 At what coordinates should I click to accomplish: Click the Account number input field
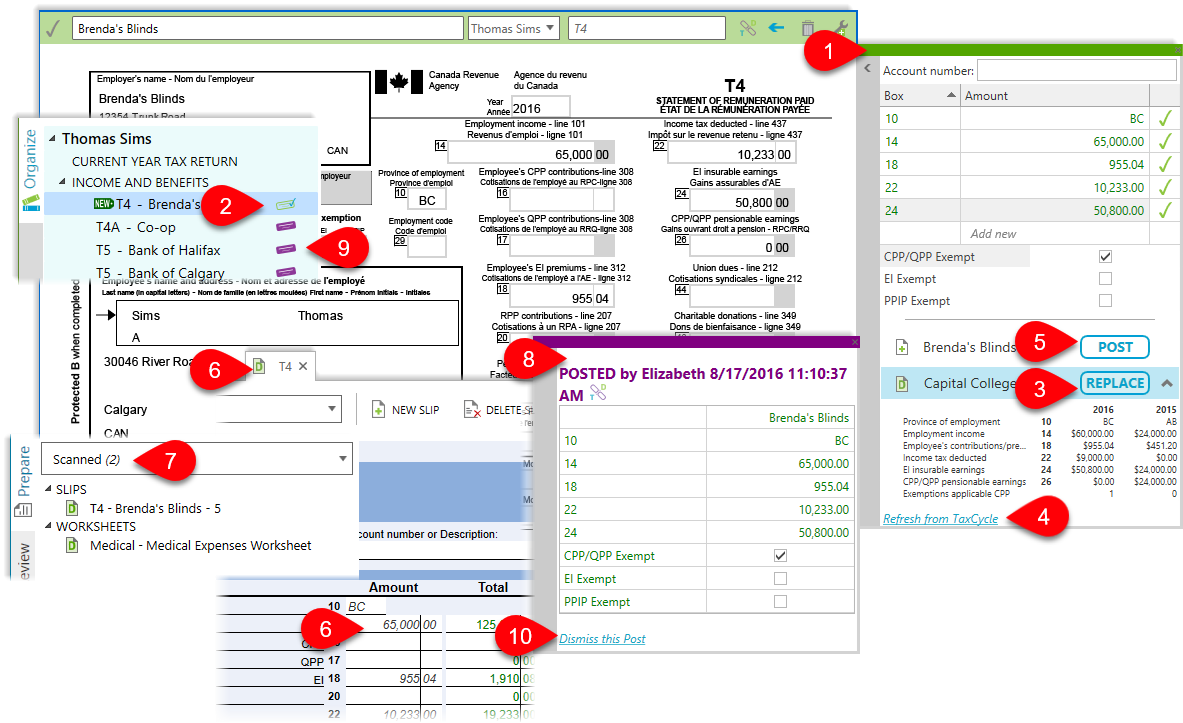click(1077, 70)
